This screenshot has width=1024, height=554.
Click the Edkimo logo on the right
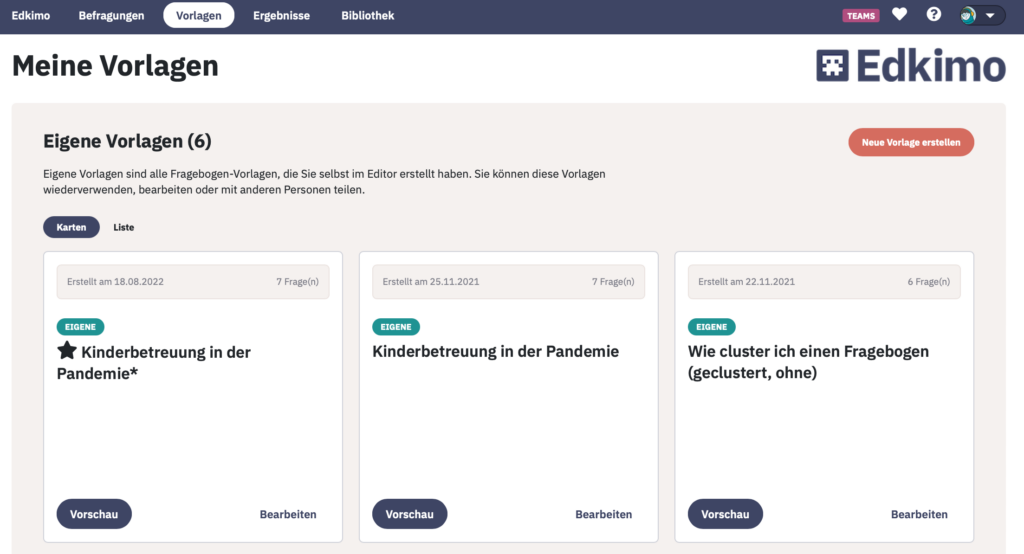pos(910,65)
